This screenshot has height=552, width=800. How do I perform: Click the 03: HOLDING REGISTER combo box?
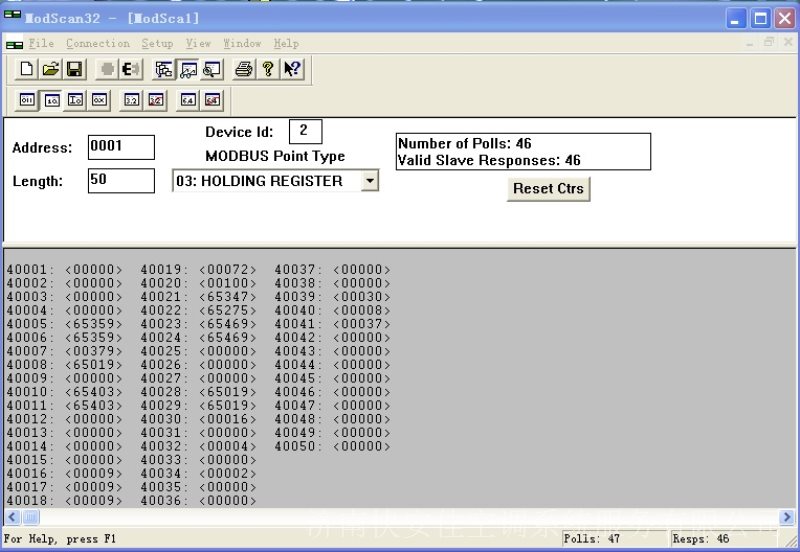click(276, 181)
